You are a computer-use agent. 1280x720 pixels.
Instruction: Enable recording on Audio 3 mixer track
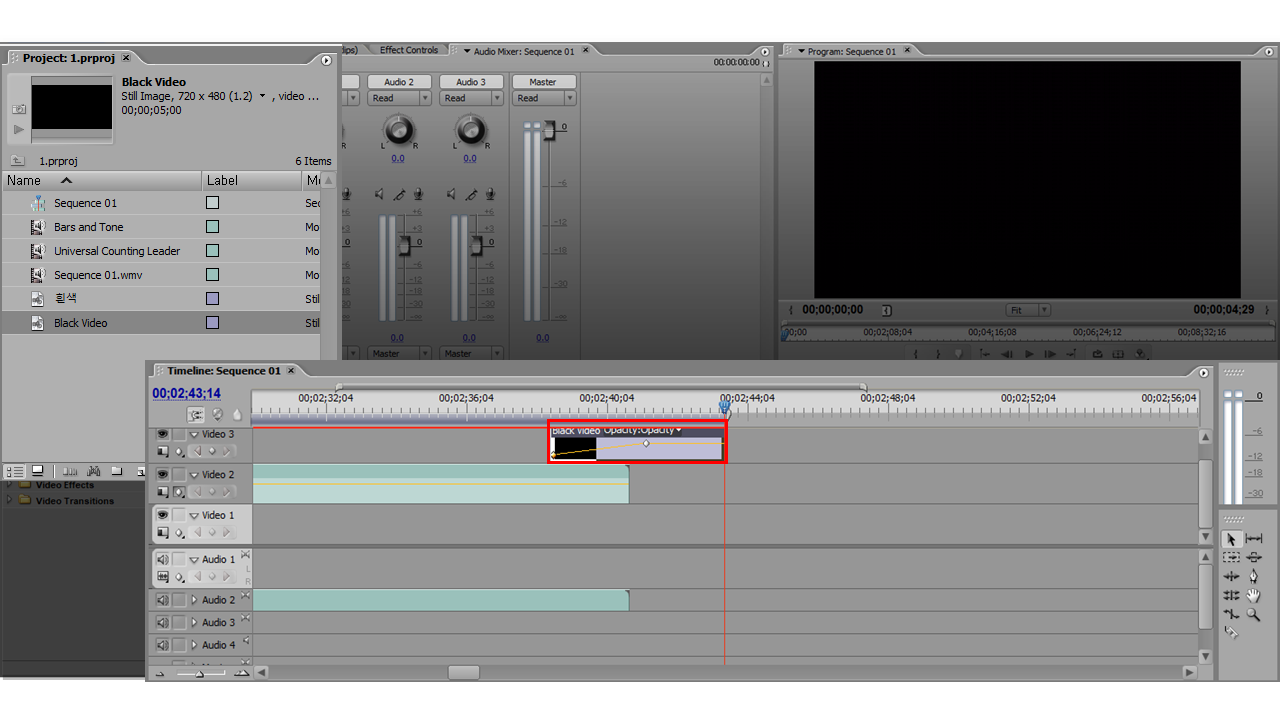point(492,194)
